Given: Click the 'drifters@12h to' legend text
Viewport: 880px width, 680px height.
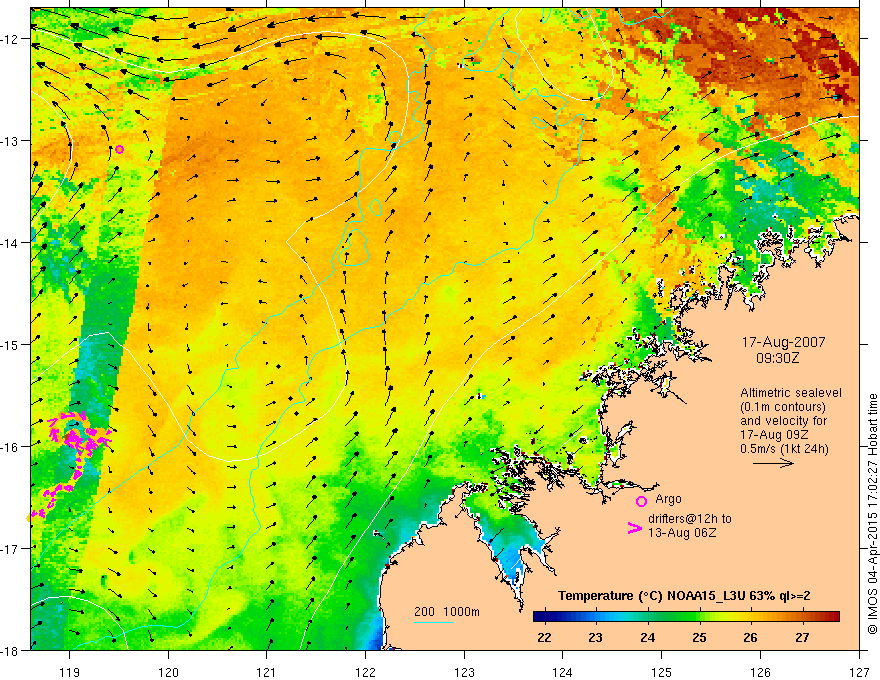Looking at the screenshot, I should [x=690, y=519].
